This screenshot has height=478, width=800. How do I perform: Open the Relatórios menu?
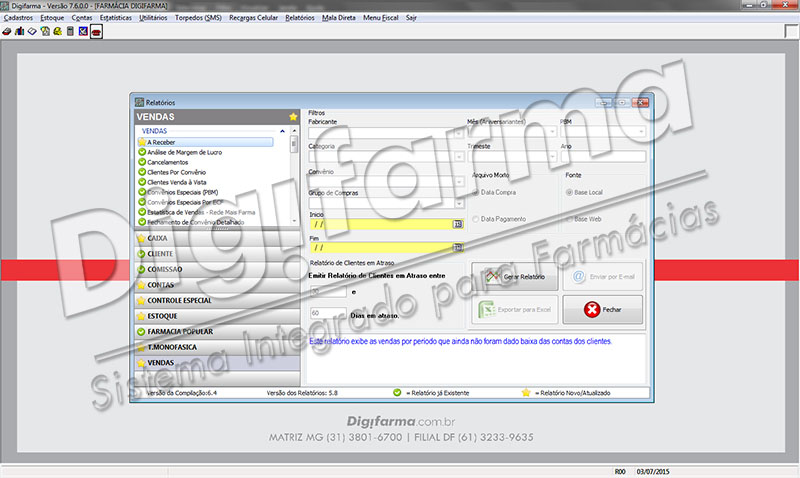click(x=299, y=17)
